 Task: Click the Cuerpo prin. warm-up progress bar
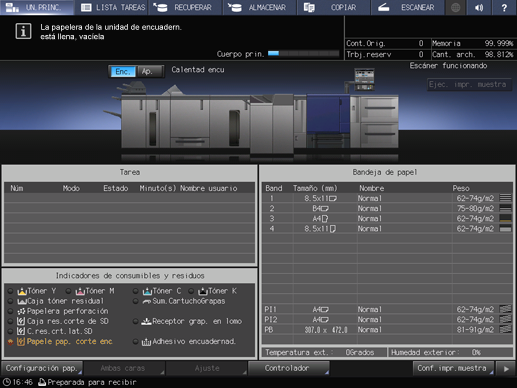coord(303,53)
